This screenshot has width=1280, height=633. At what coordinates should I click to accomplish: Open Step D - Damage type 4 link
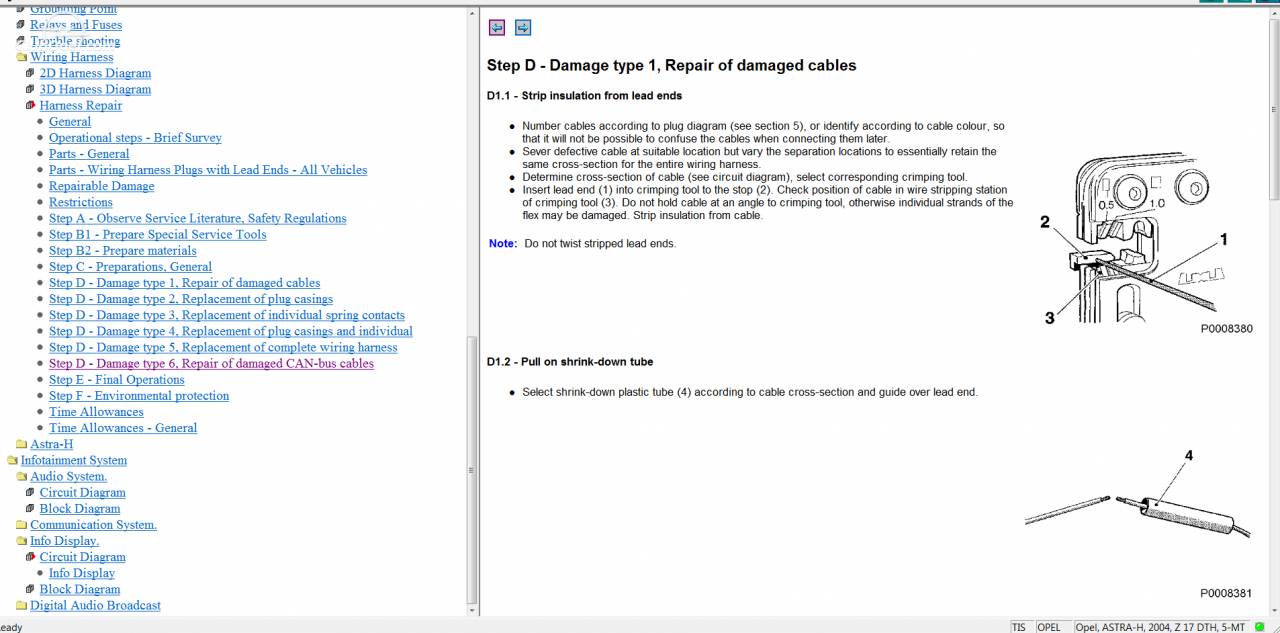pyautogui.click(x=231, y=331)
